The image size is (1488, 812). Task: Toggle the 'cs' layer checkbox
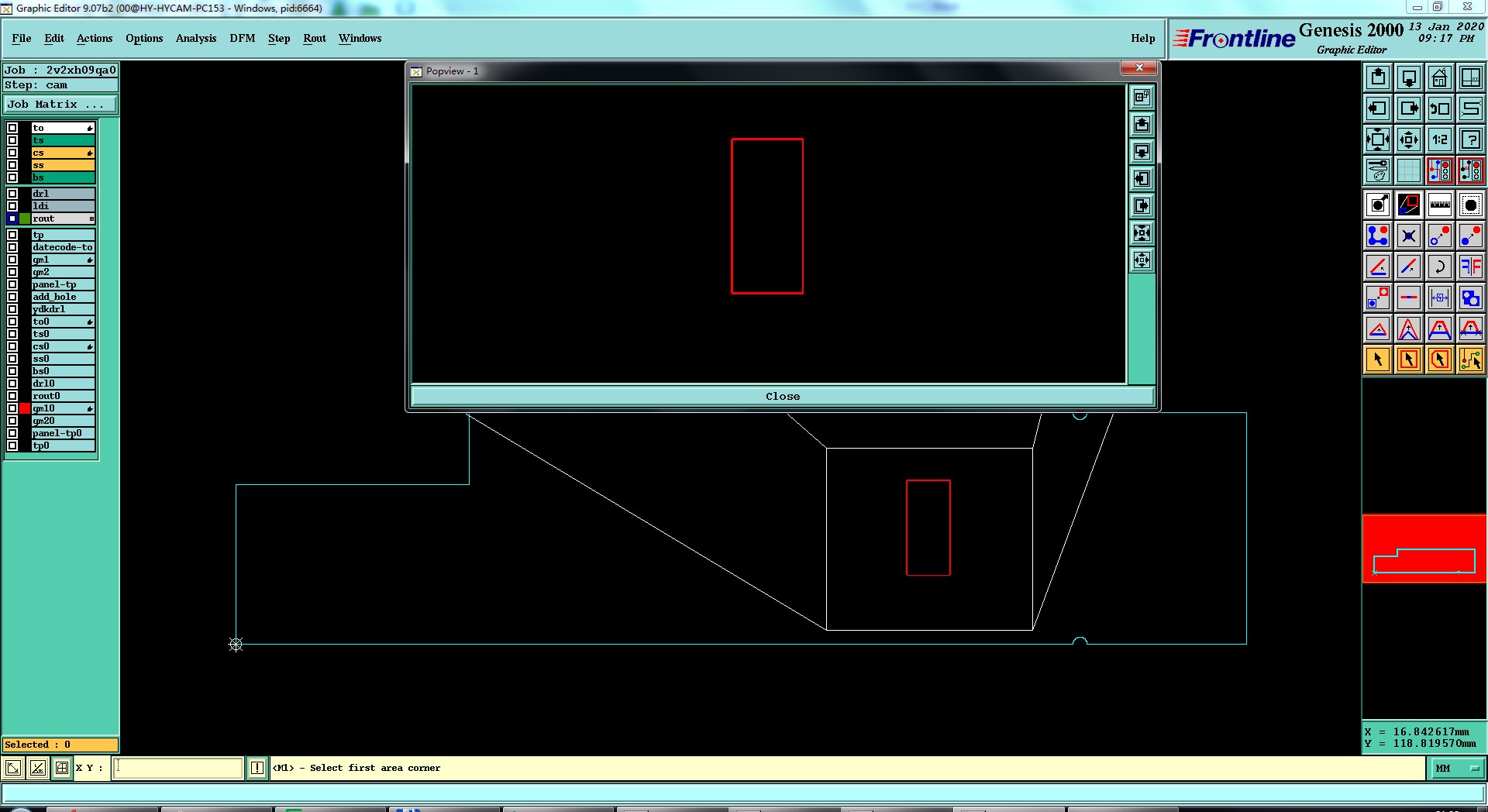point(12,153)
